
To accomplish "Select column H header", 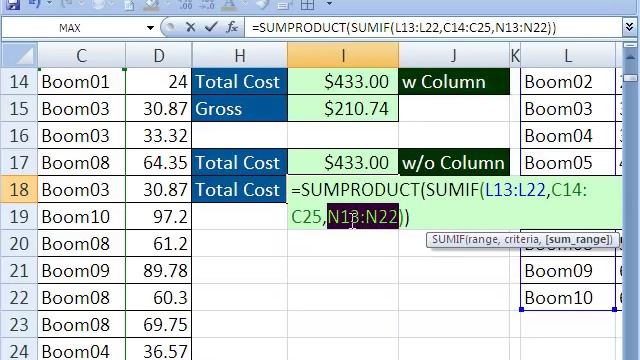I will coord(240,56).
